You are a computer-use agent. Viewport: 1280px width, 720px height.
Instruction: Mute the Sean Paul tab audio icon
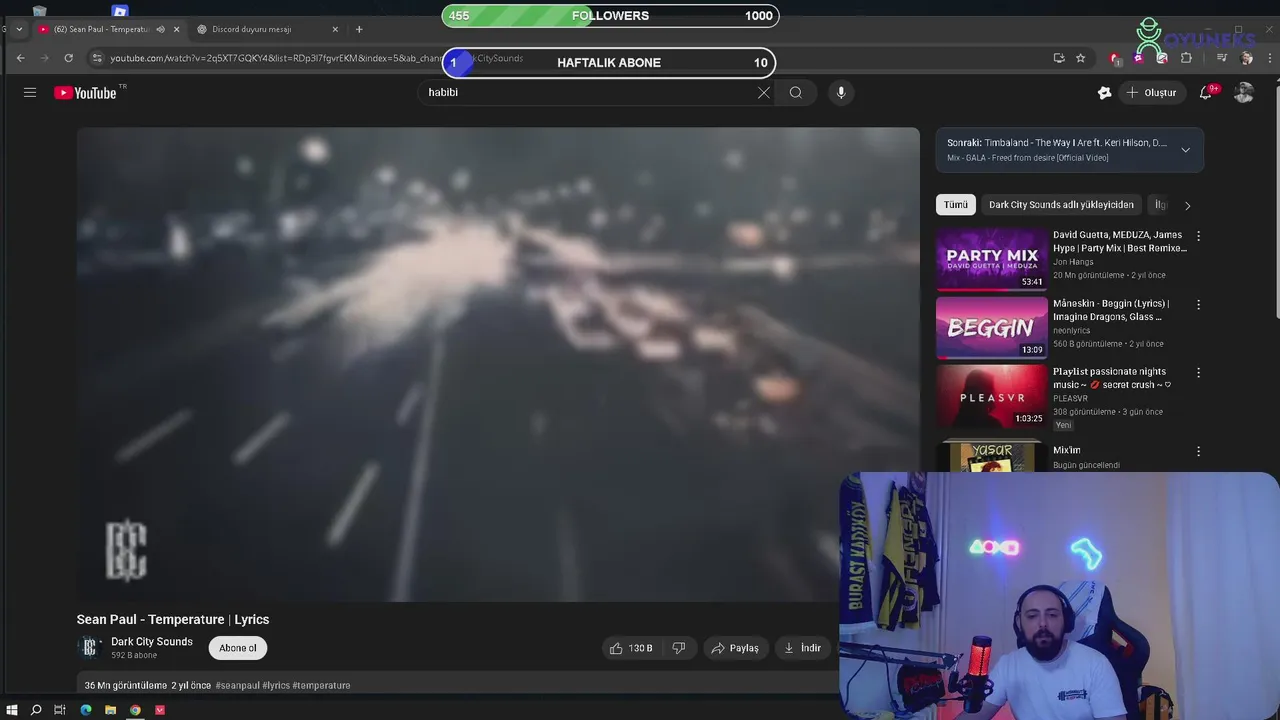click(161, 29)
